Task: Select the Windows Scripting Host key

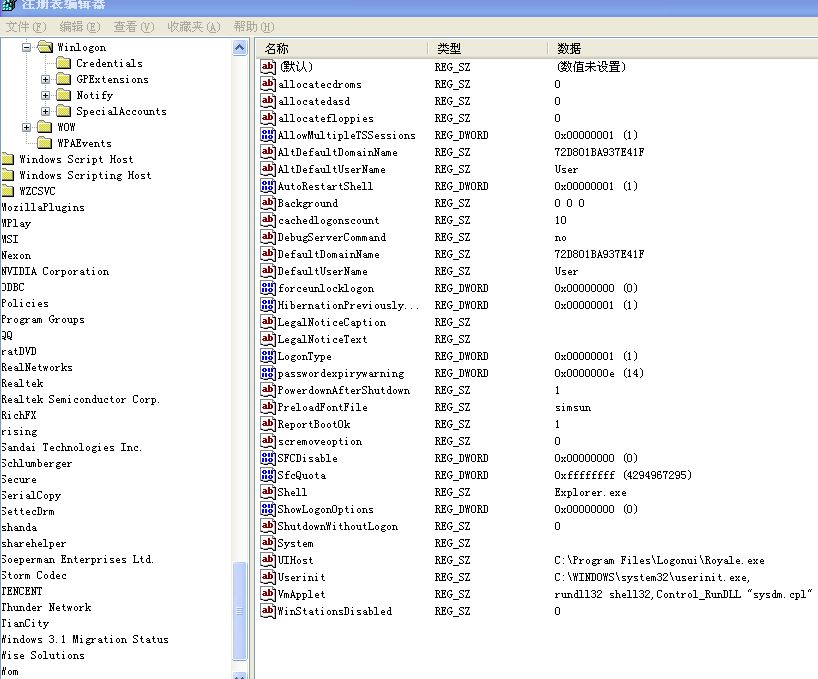Action: tap(85, 175)
